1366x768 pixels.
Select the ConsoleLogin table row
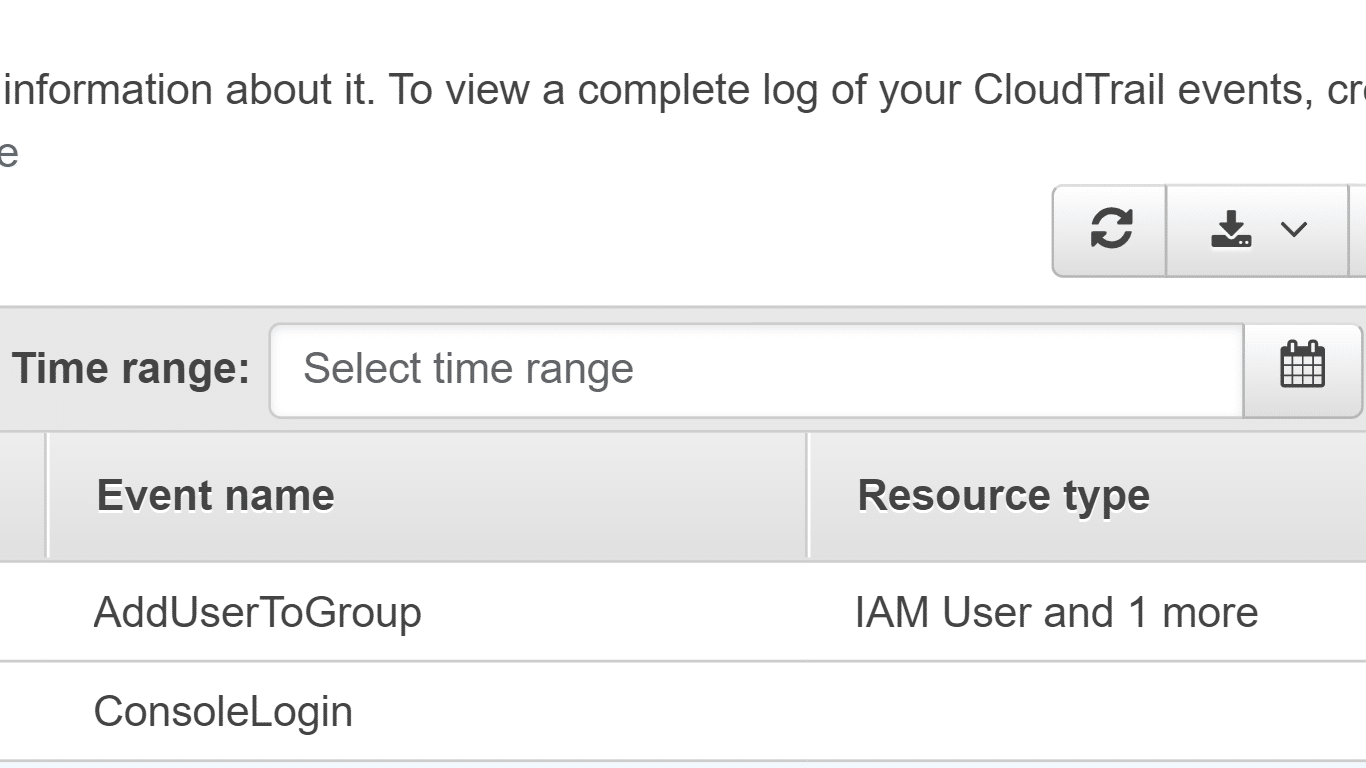(x=500, y=710)
